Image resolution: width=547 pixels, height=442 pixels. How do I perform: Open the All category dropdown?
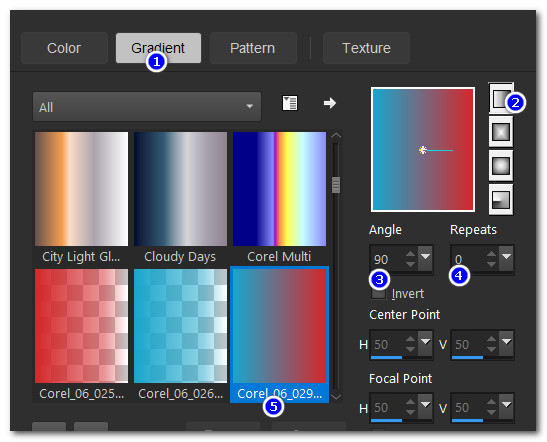click(x=147, y=107)
